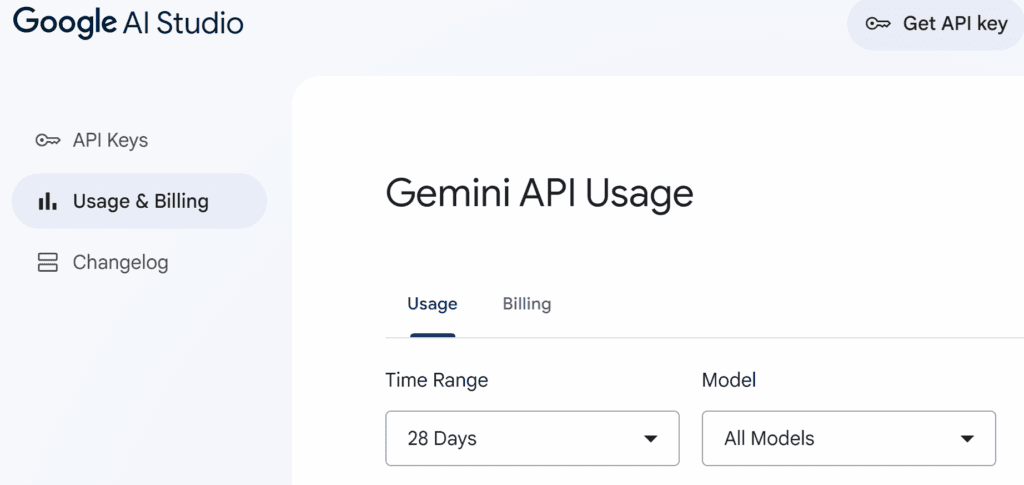Click the key icon beside API Keys

click(47, 140)
